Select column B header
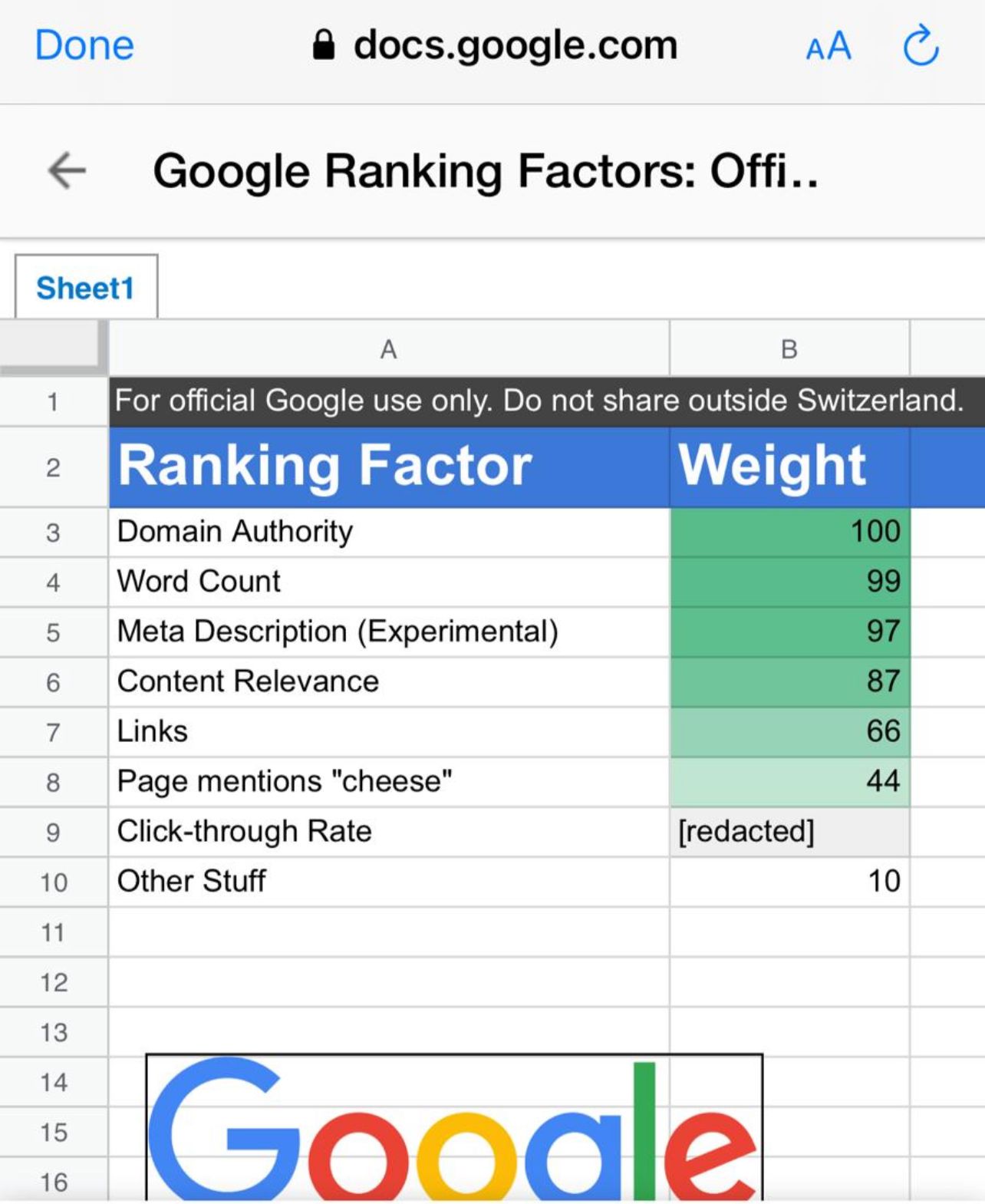The height and width of the screenshot is (1204, 985). pyautogui.click(x=789, y=349)
